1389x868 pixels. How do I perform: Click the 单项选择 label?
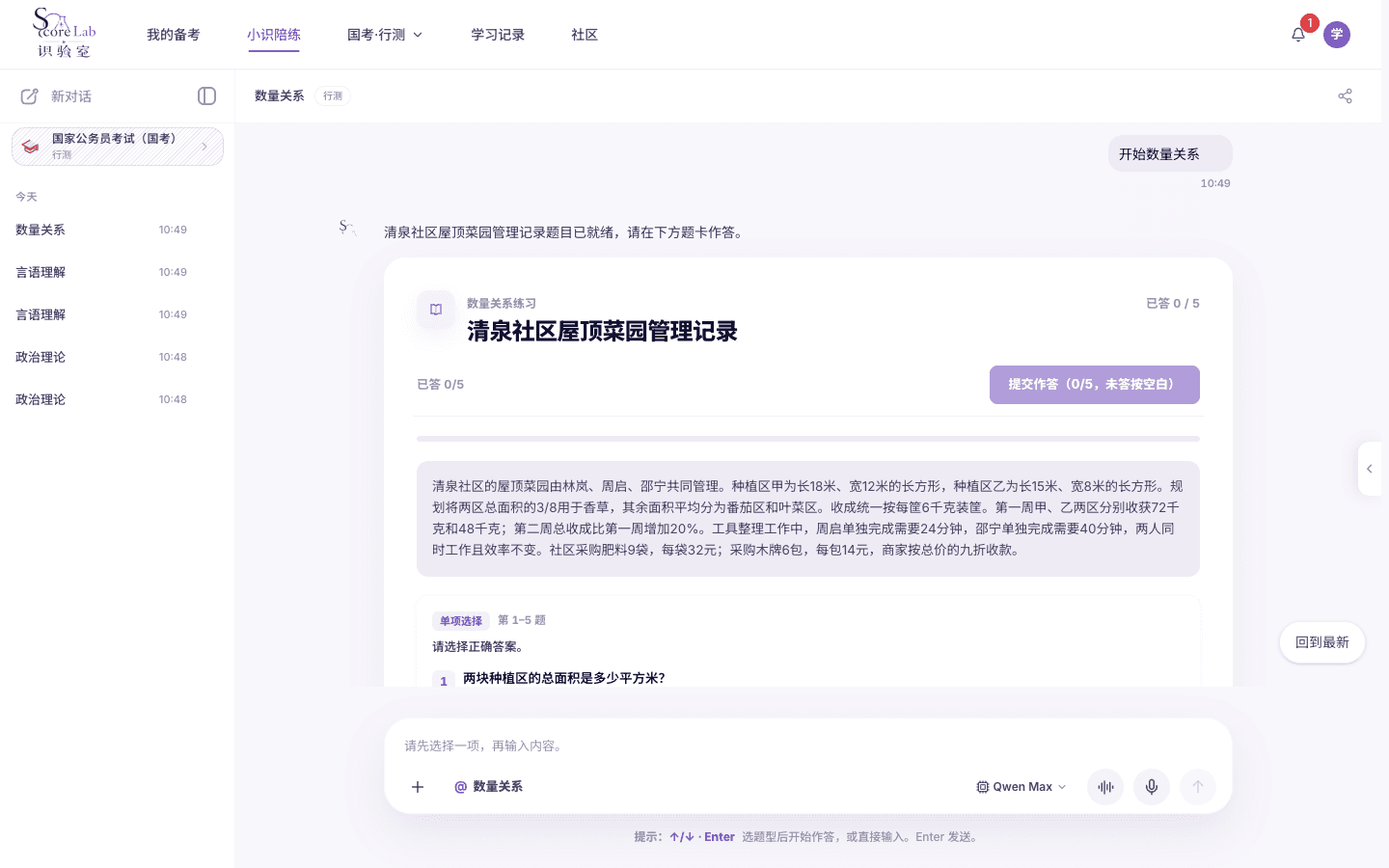click(x=461, y=621)
